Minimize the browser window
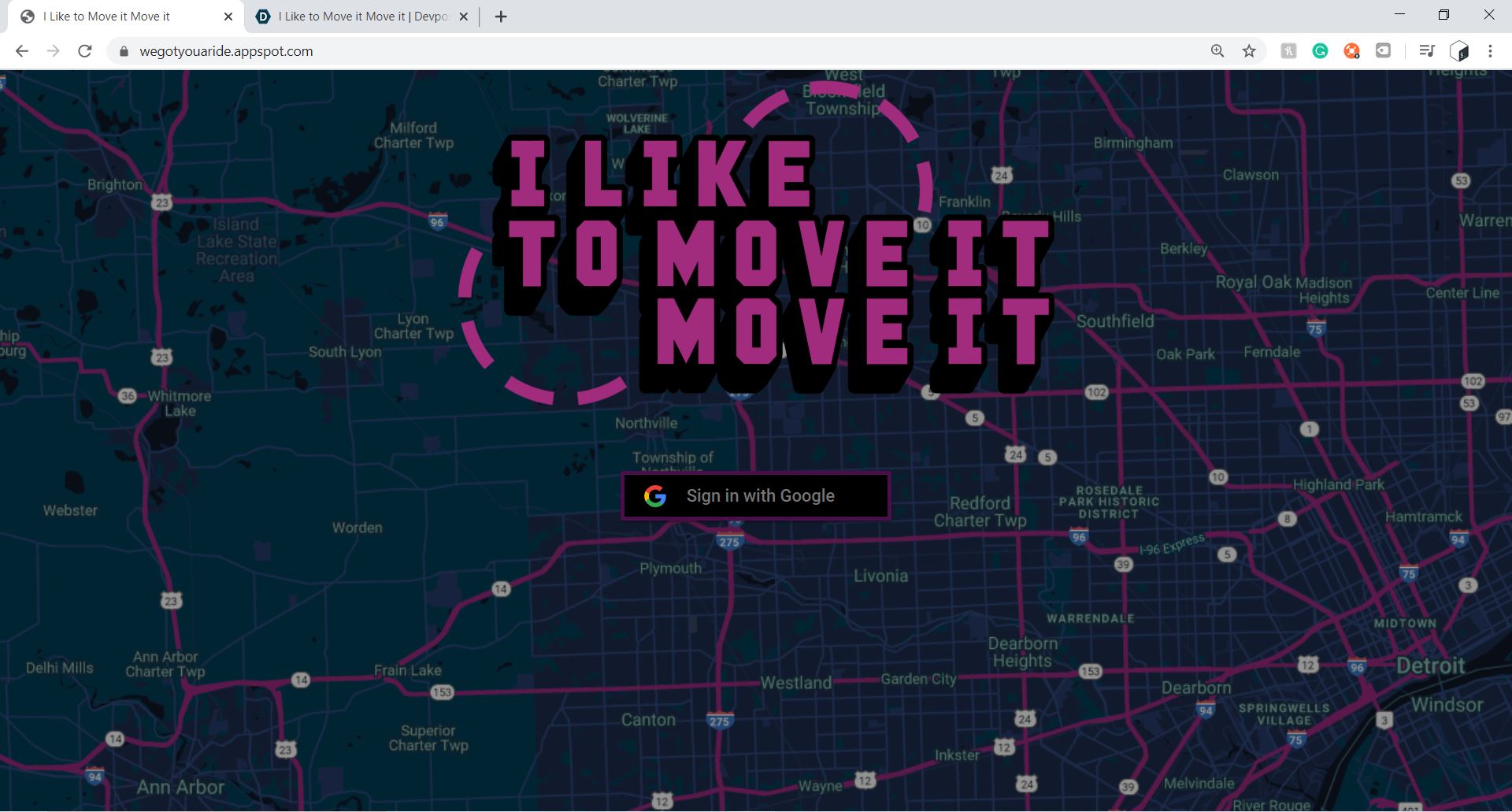This screenshot has width=1512, height=812. click(1399, 15)
